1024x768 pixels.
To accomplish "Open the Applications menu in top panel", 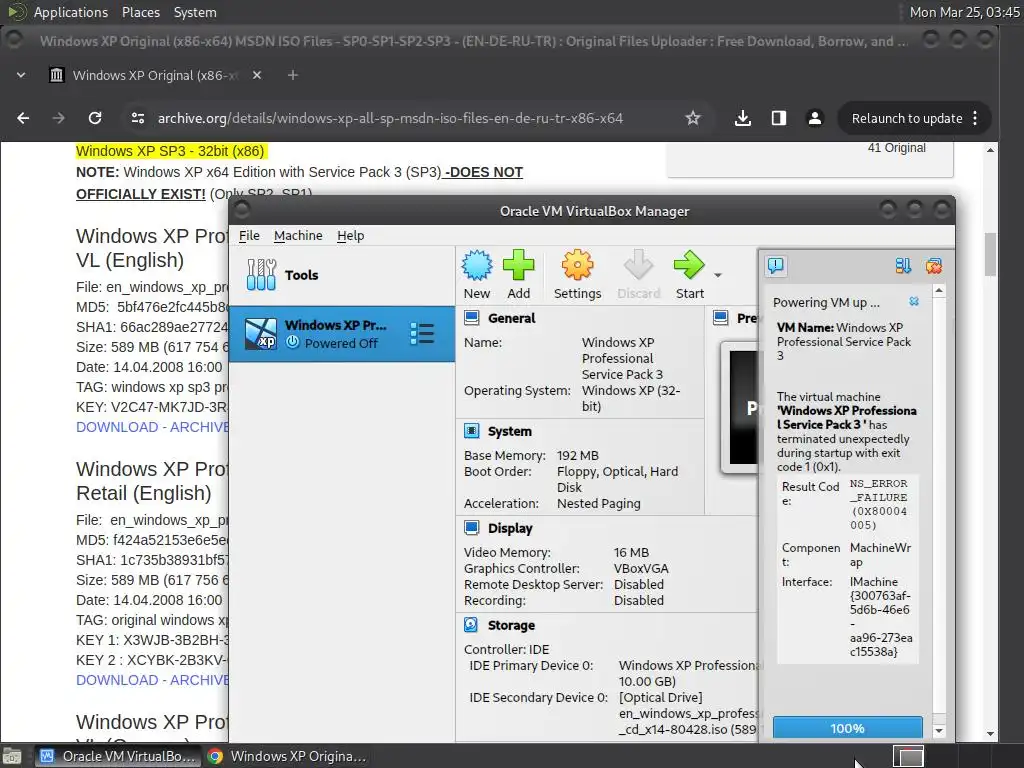I will pyautogui.click(x=71, y=12).
